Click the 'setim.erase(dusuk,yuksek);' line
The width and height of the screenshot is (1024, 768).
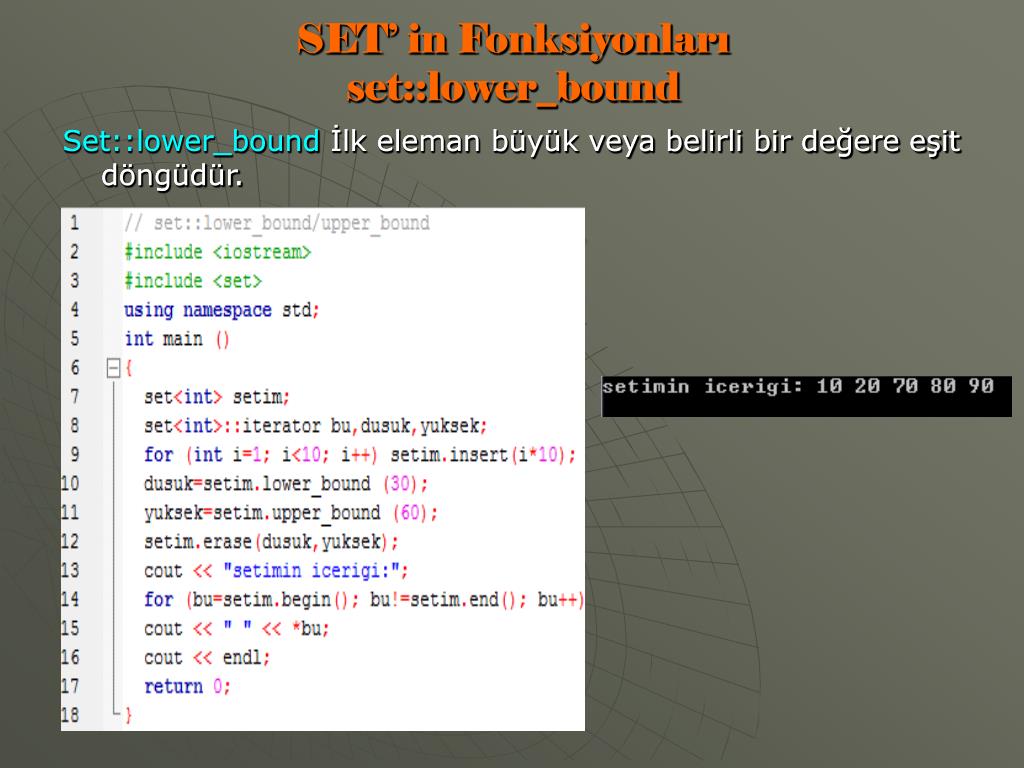coord(271,542)
